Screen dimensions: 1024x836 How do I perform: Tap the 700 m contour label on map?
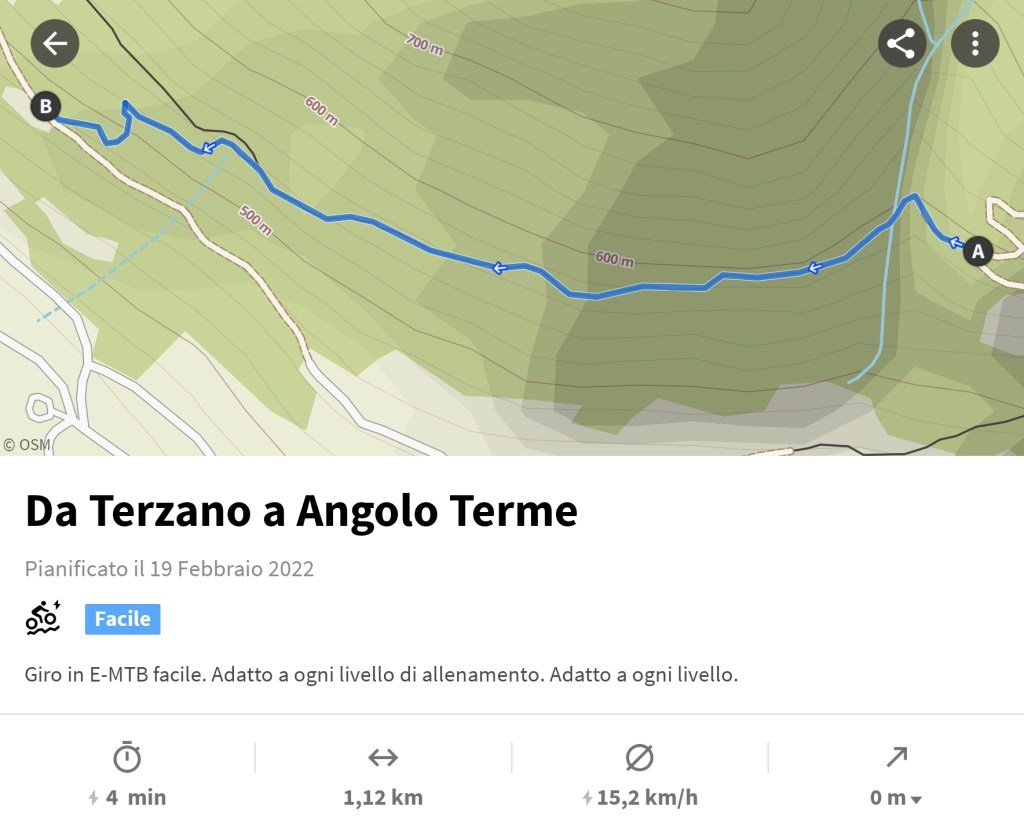coord(425,45)
